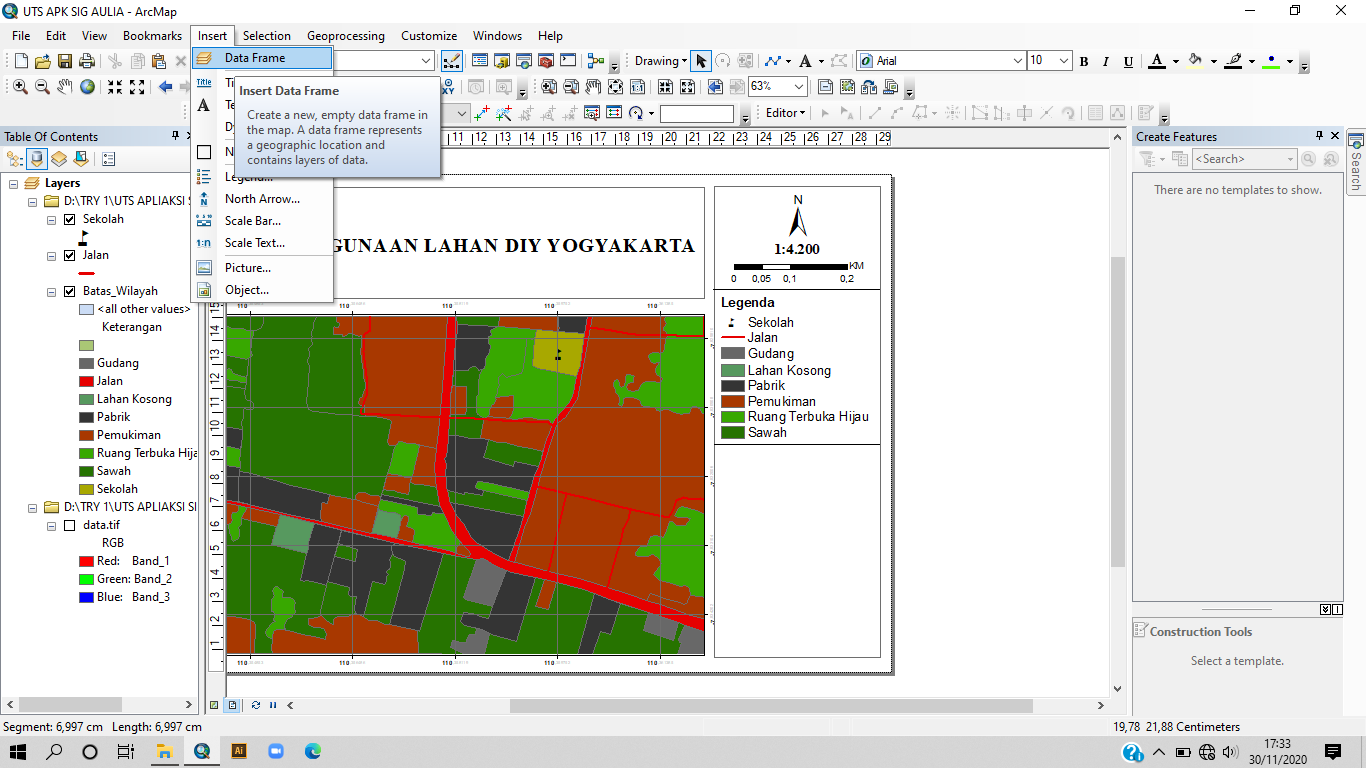Viewport: 1366px width, 768px height.
Task: Click the Bold text formatting icon
Action: (x=1084, y=62)
